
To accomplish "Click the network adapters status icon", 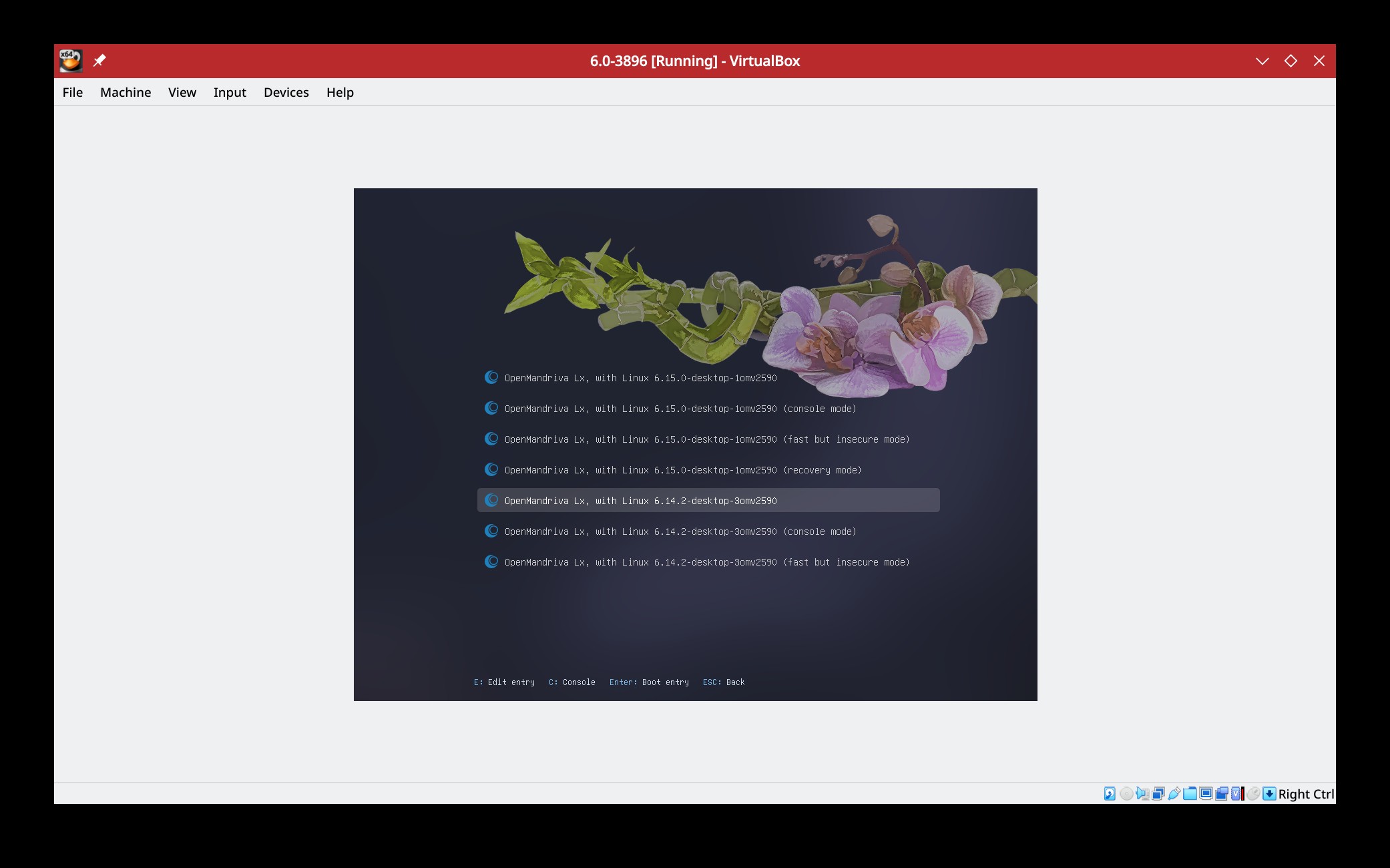I will pyautogui.click(x=1158, y=793).
